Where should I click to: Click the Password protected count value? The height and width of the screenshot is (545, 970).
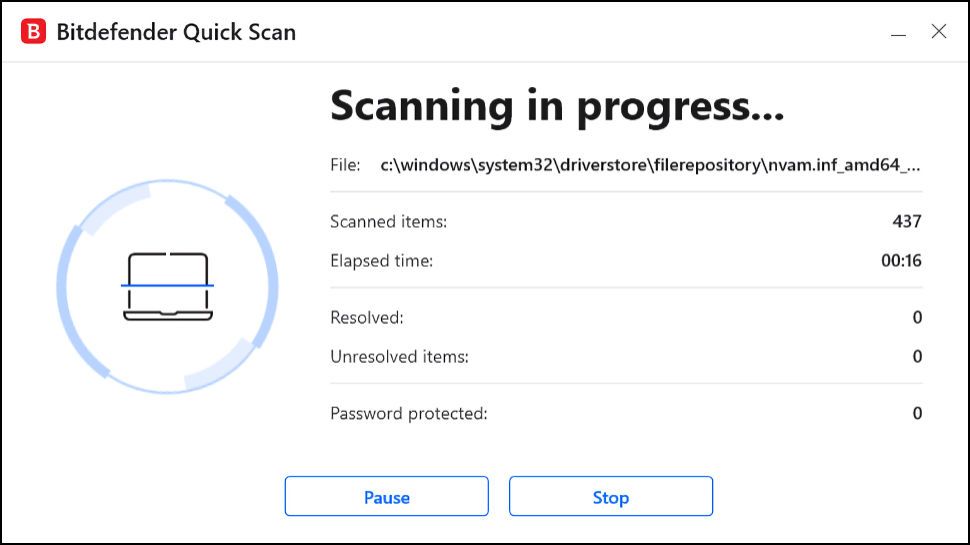pyautogui.click(x=917, y=413)
